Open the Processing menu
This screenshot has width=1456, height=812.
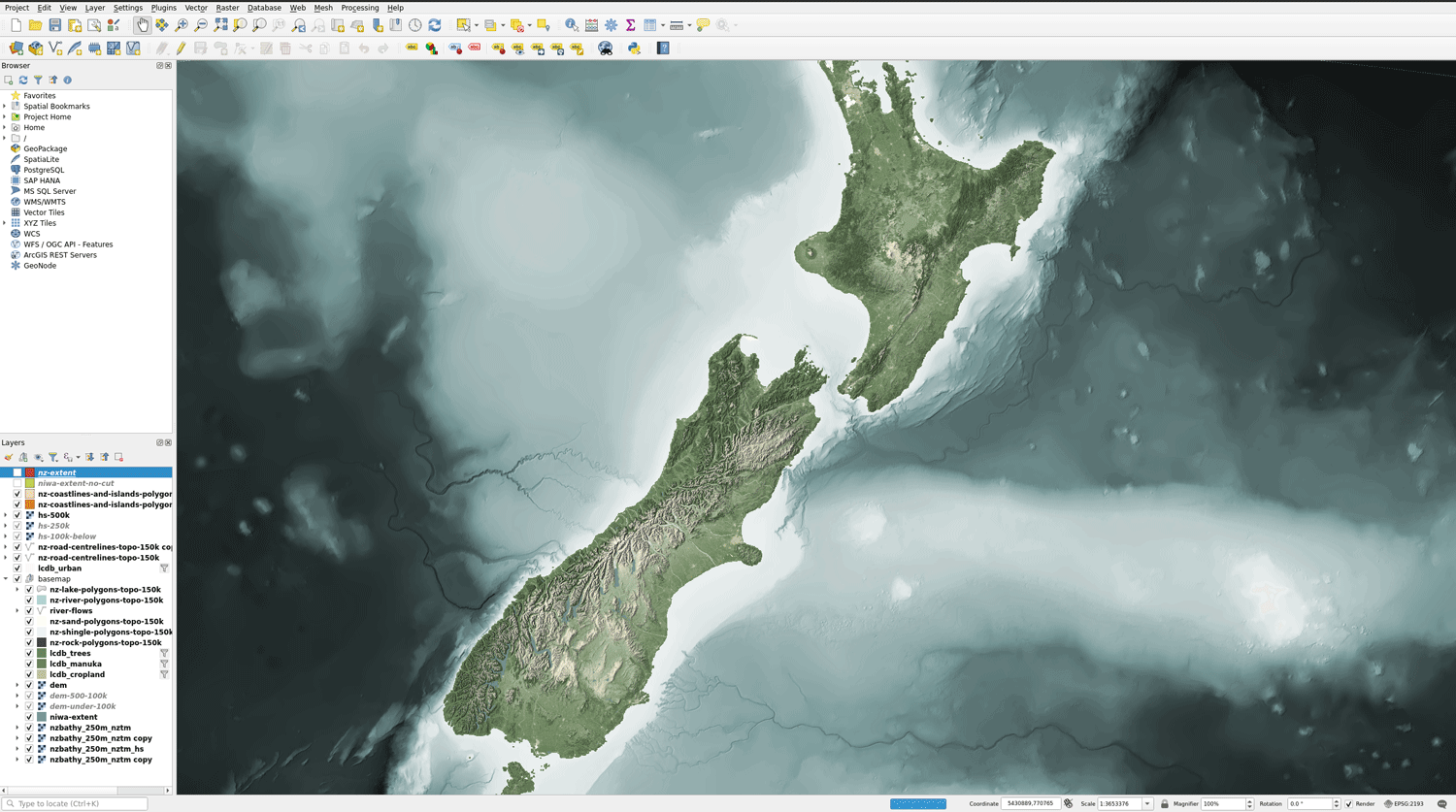click(x=360, y=8)
